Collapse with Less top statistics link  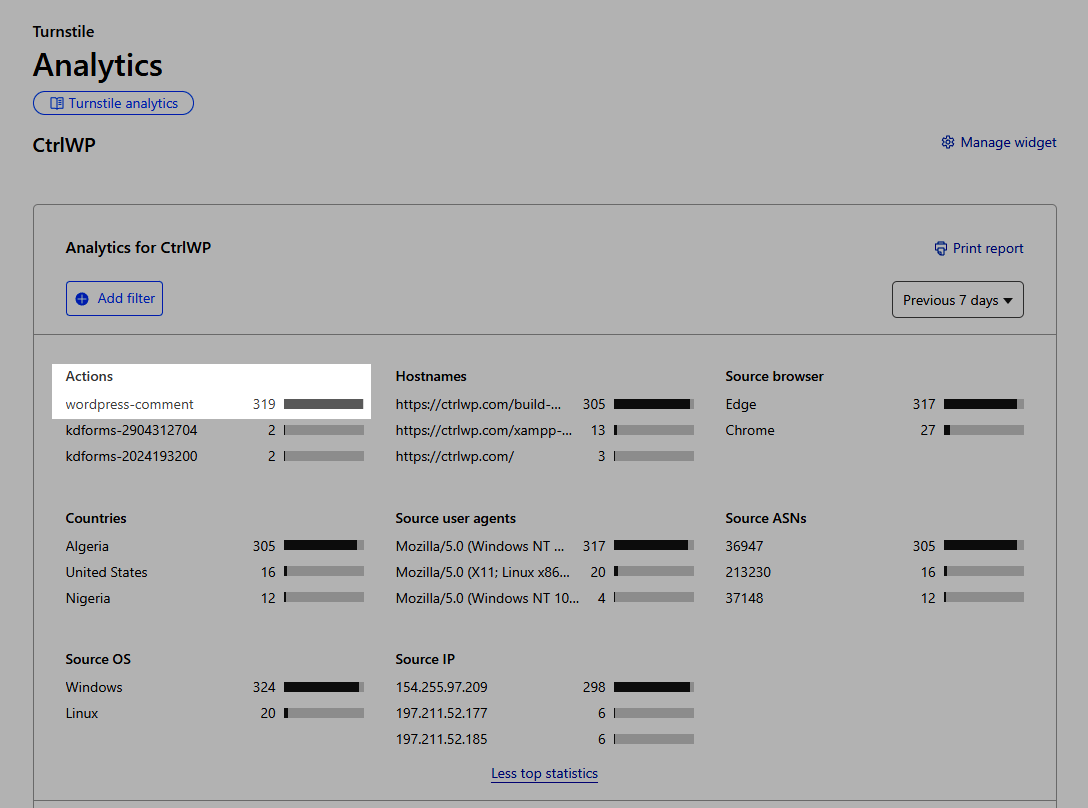pos(544,773)
